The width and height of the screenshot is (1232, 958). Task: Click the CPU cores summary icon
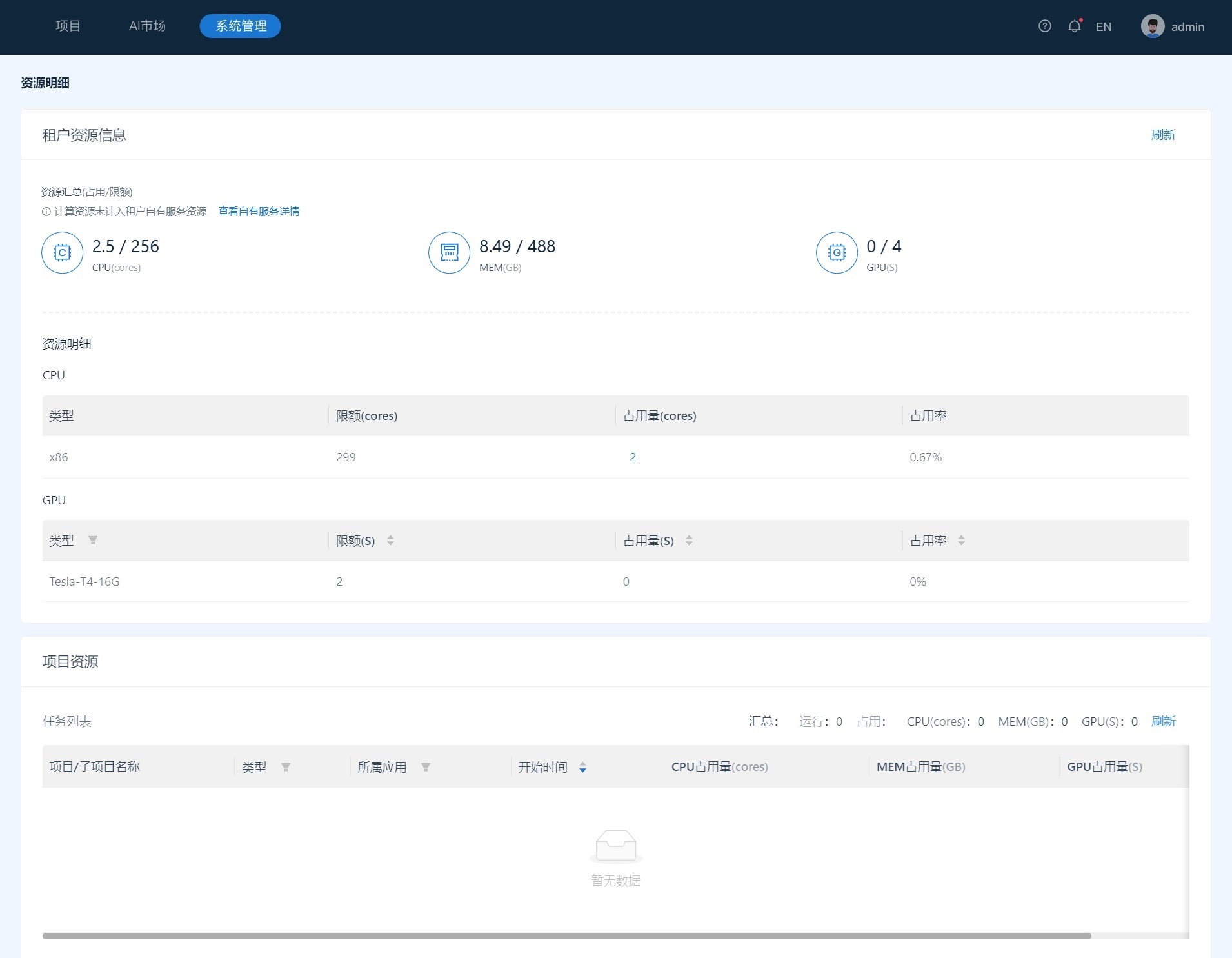click(x=63, y=253)
